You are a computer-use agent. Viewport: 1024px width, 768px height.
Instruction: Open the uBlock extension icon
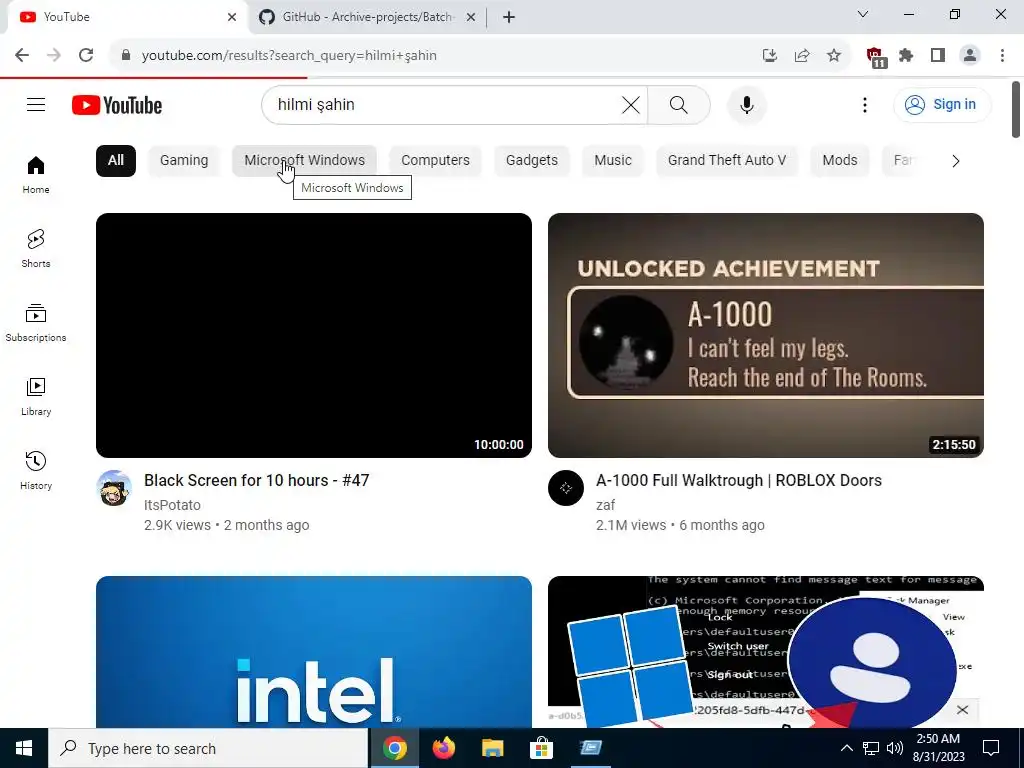click(875, 57)
